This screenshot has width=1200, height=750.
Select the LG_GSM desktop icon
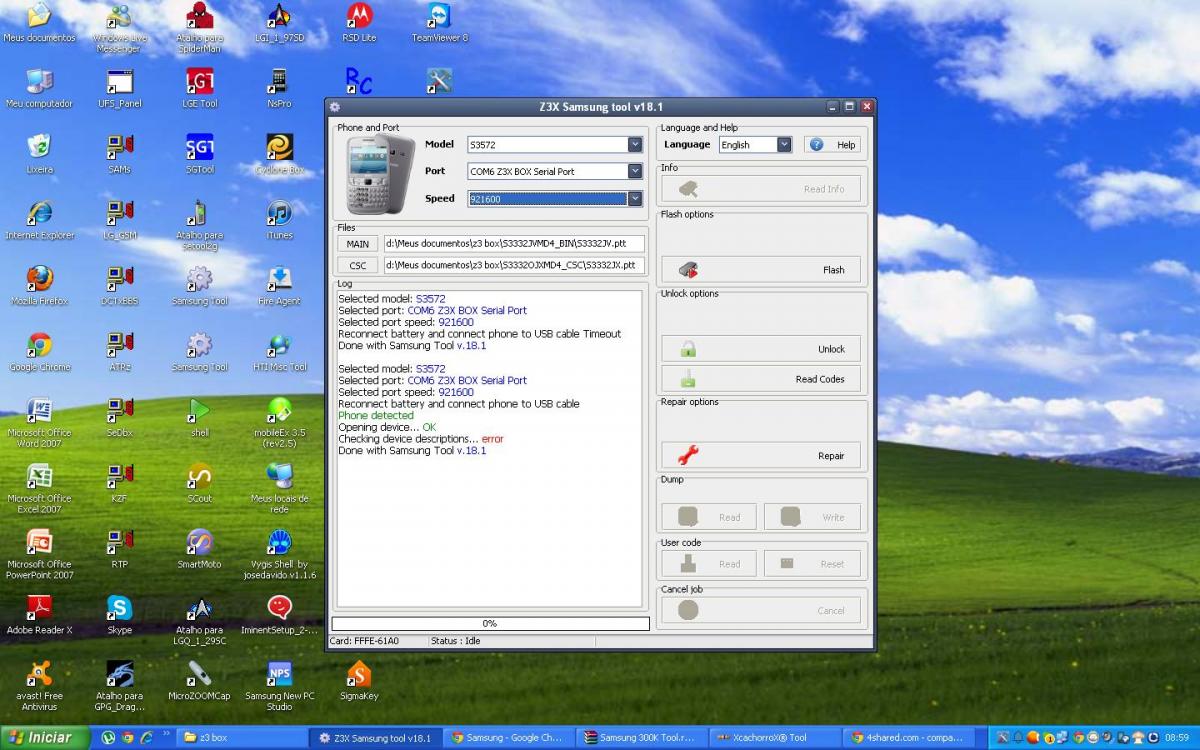pos(119,221)
